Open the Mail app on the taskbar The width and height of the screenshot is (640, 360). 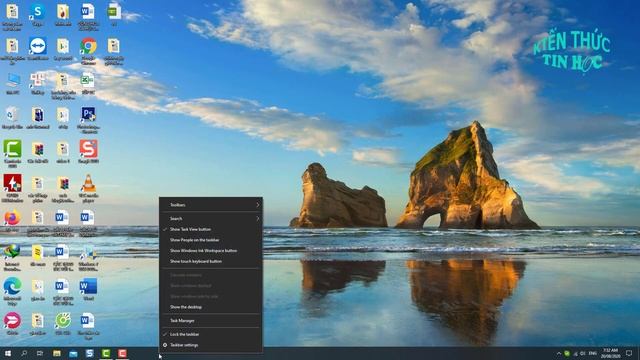click(x=73, y=353)
